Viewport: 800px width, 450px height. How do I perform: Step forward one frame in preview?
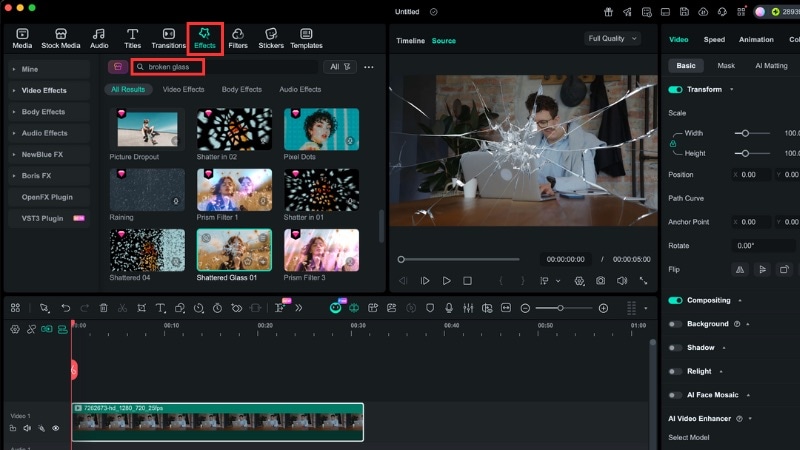click(x=424, y=281)
